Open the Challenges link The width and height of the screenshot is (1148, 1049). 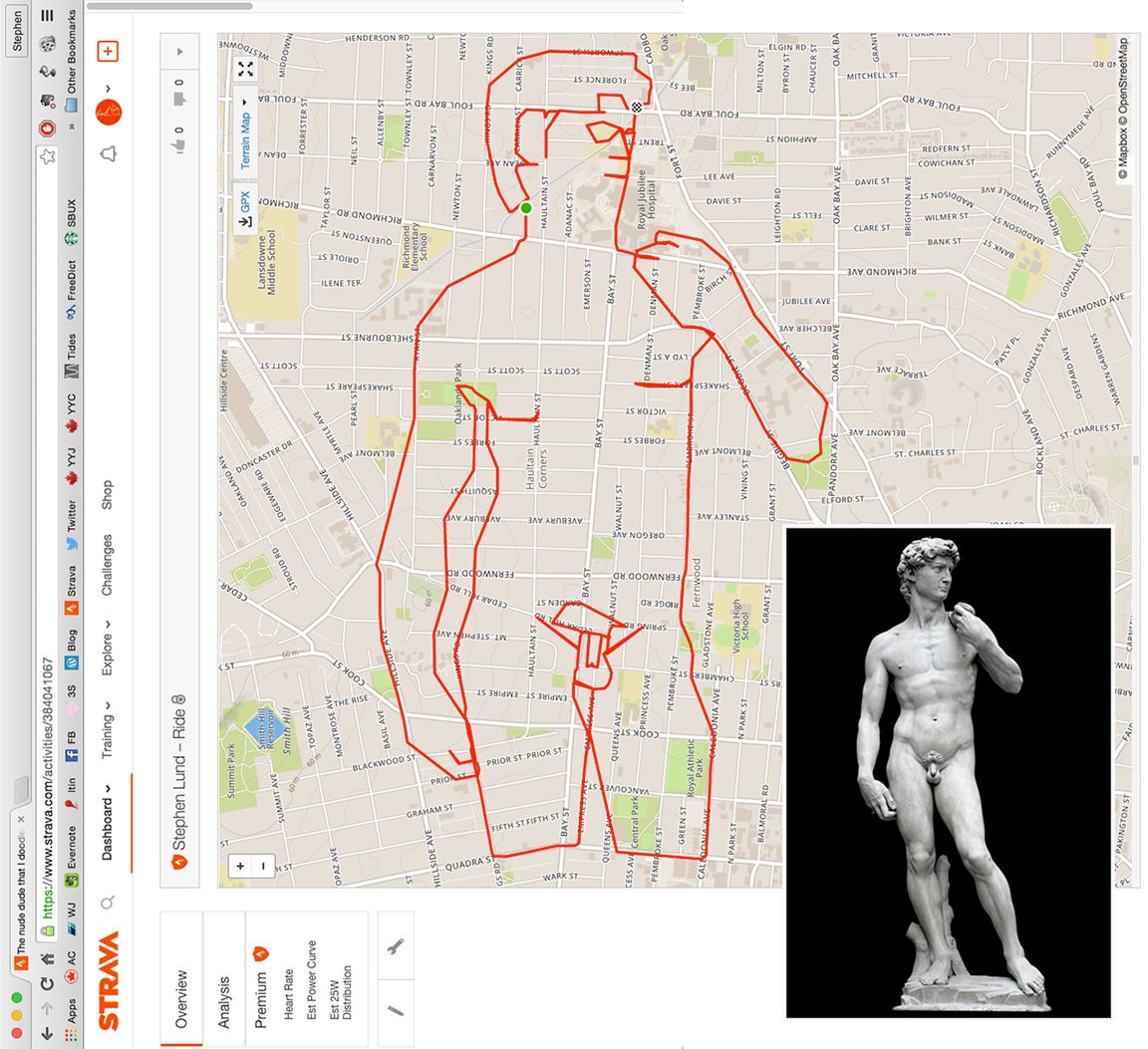pos(108,565)
